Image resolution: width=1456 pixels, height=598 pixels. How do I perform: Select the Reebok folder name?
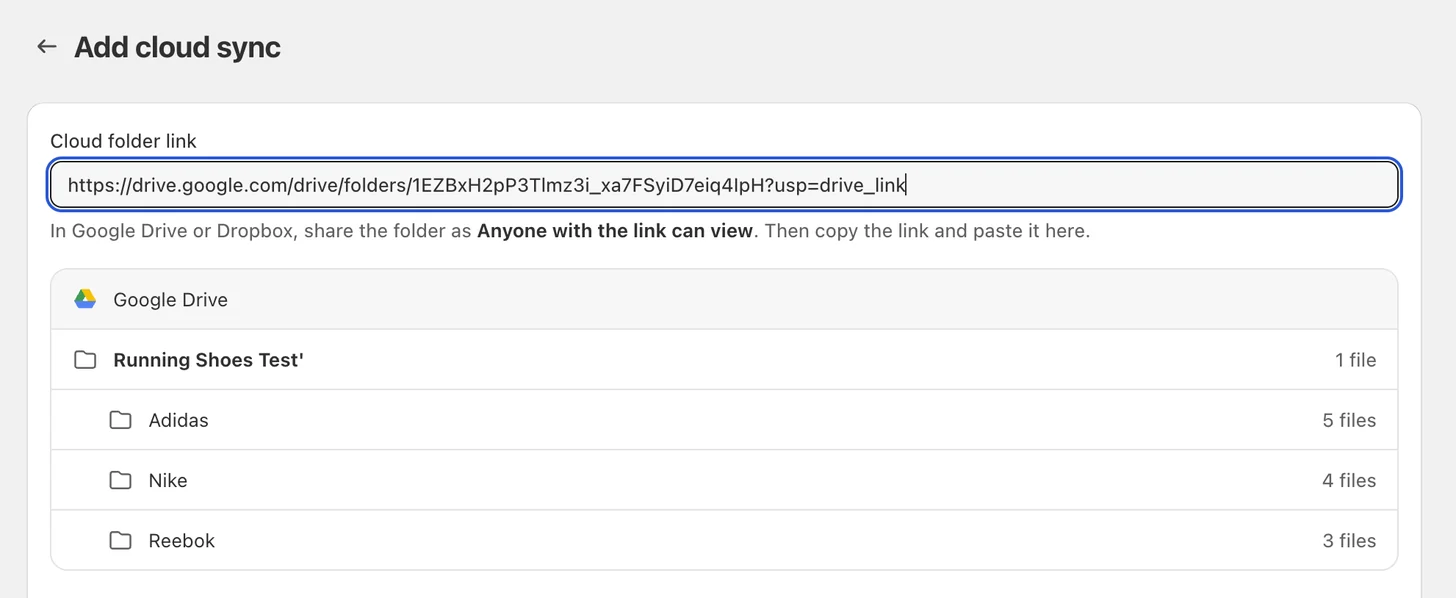[182, 540]
